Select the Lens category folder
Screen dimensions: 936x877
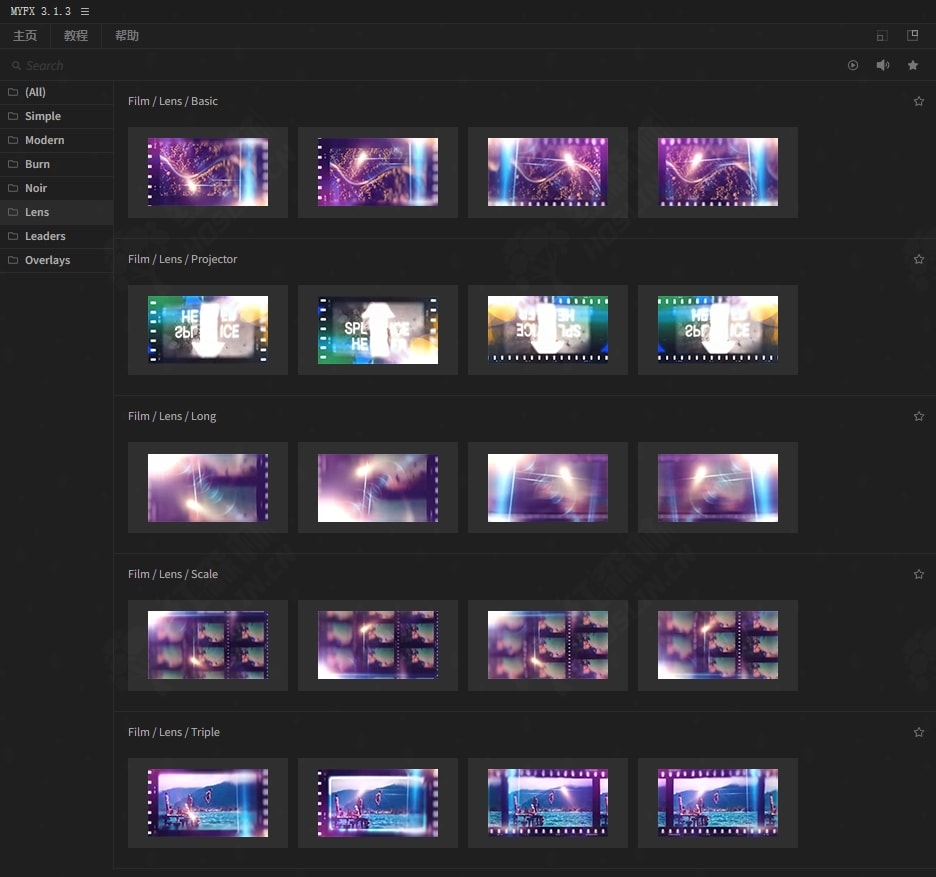pos(57,212)
